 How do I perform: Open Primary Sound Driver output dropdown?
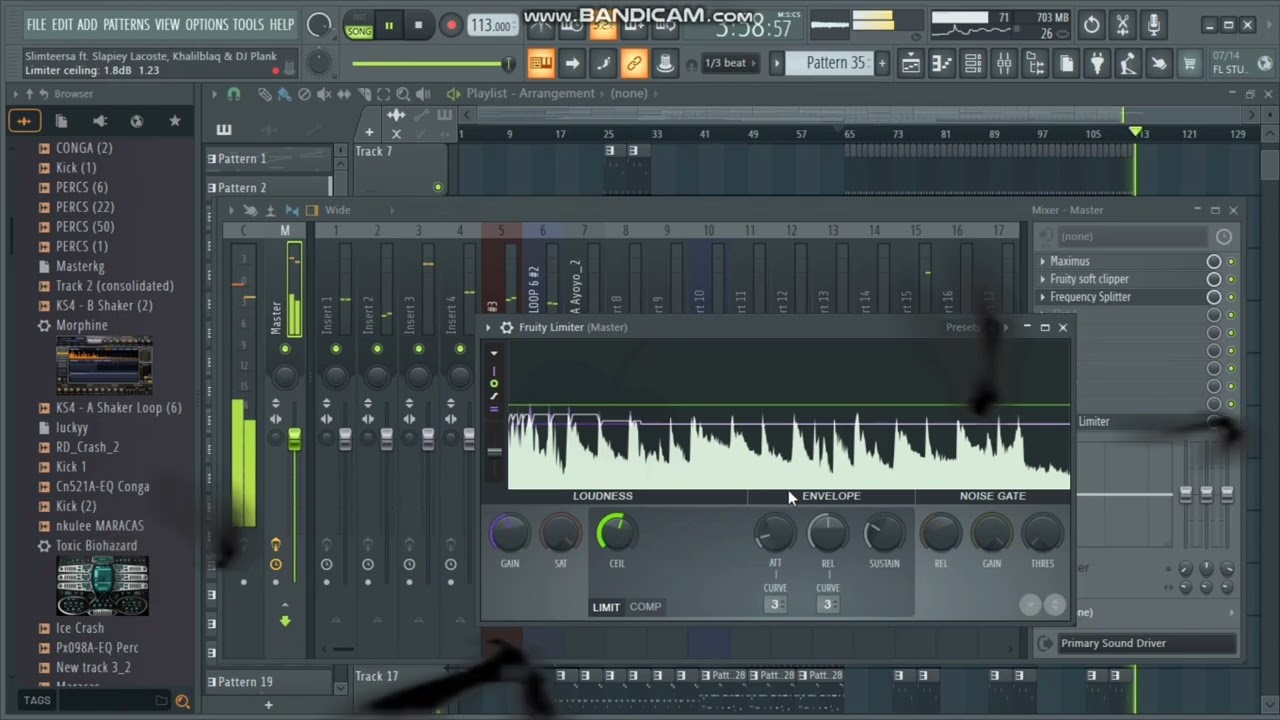coord(1146,643)
